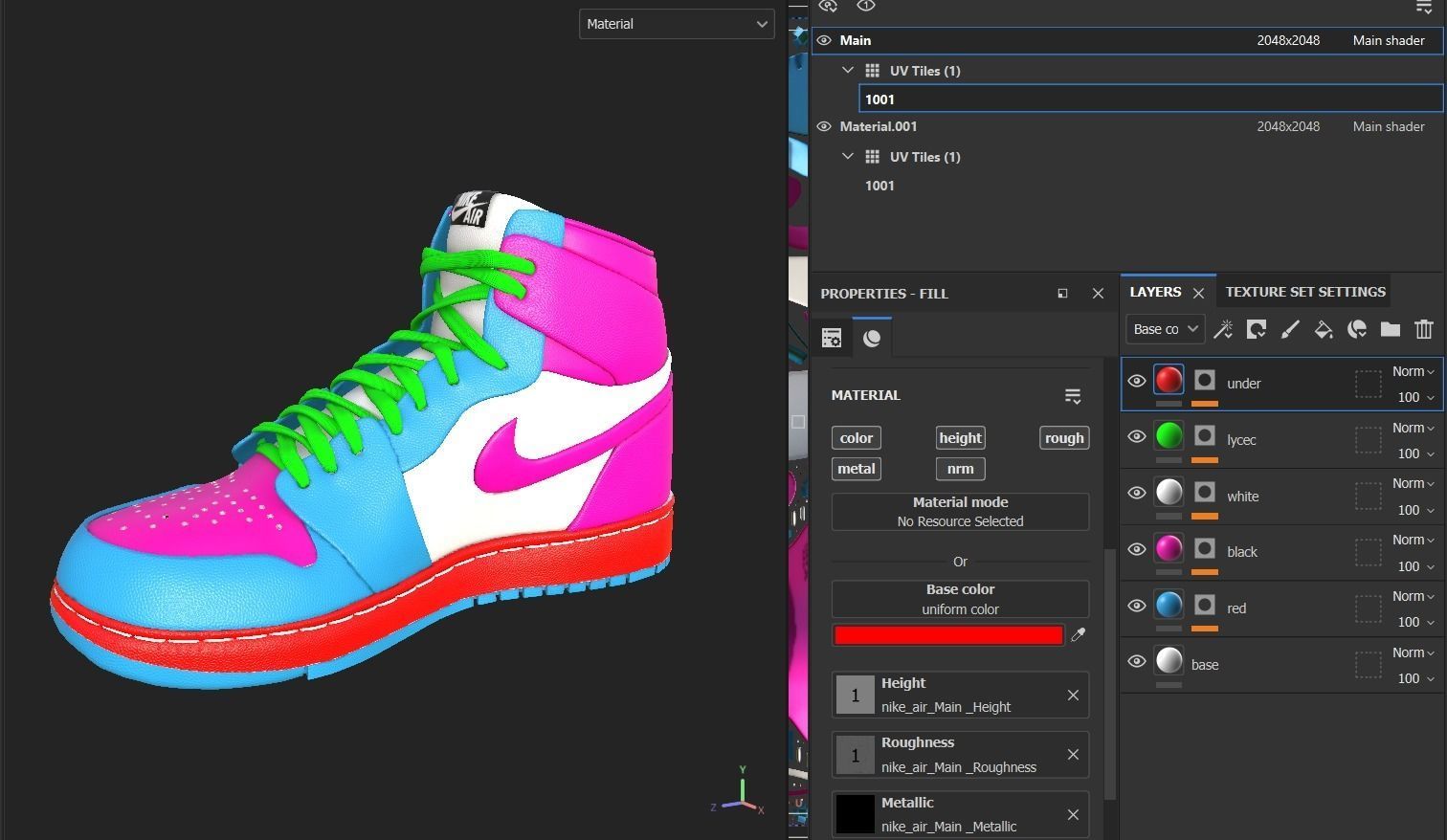Image resolution: width=1447 pixels, height=840 pixels.
Task: Click the Base color uniform color button
Action: point(960,599)
